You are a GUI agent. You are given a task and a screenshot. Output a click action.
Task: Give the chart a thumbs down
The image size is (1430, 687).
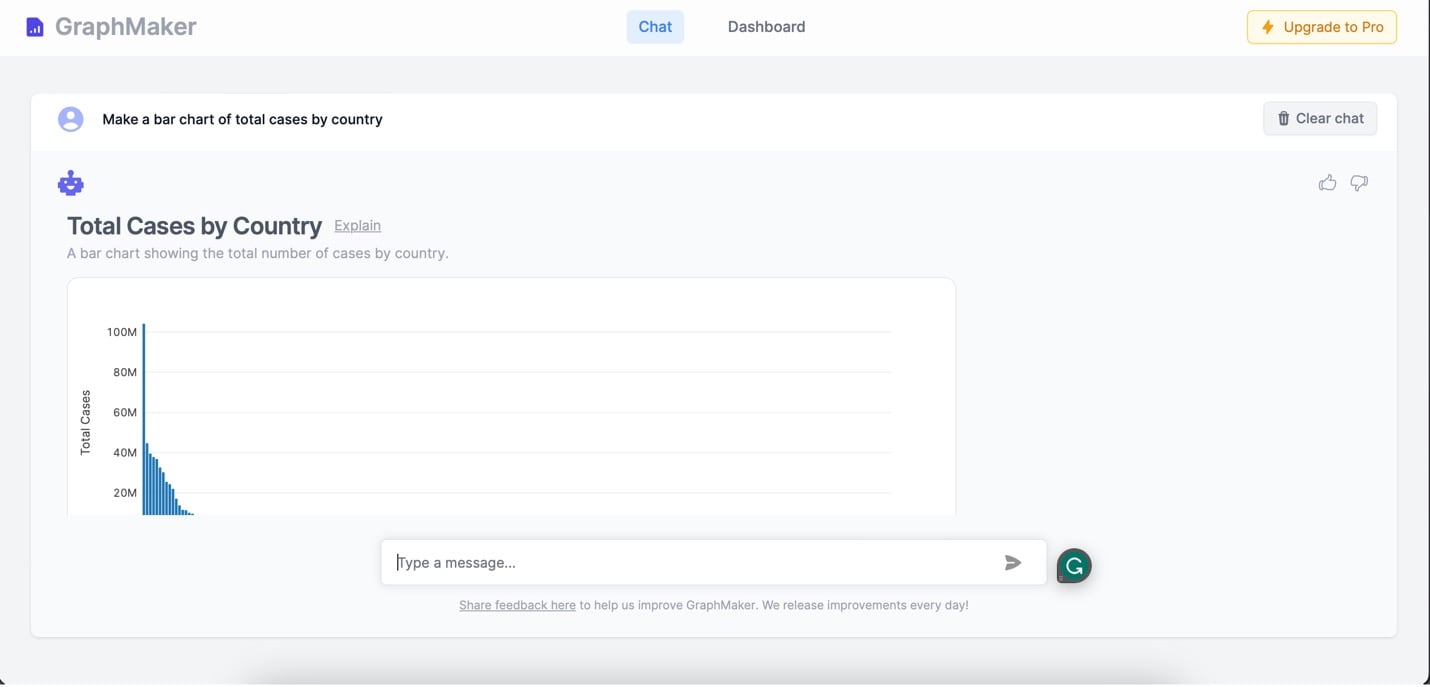[1359, 182]
